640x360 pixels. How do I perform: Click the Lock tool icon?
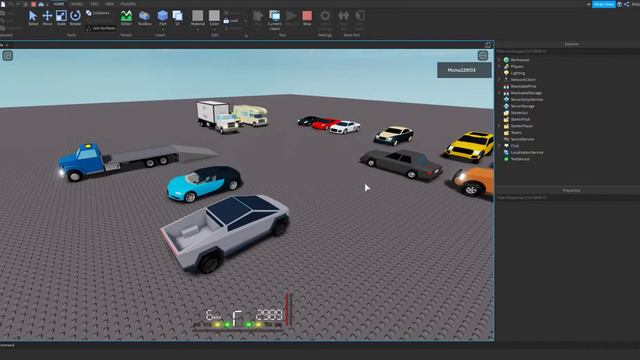(226, 20)
